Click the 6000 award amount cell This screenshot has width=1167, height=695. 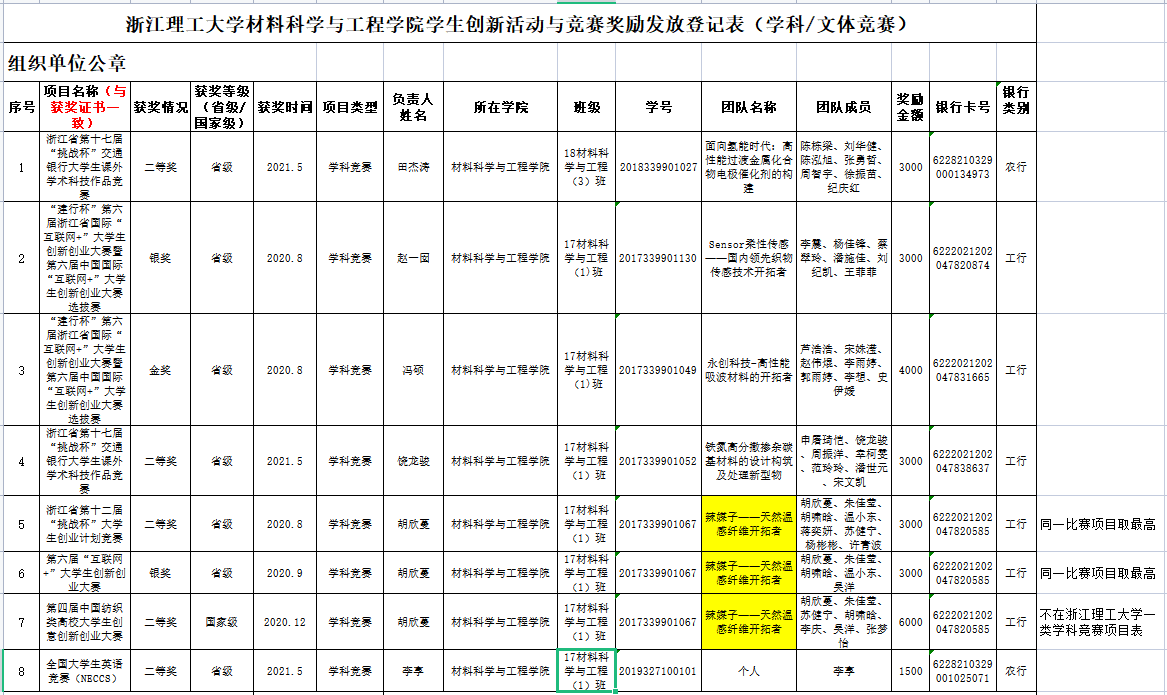tap(910, 621)
